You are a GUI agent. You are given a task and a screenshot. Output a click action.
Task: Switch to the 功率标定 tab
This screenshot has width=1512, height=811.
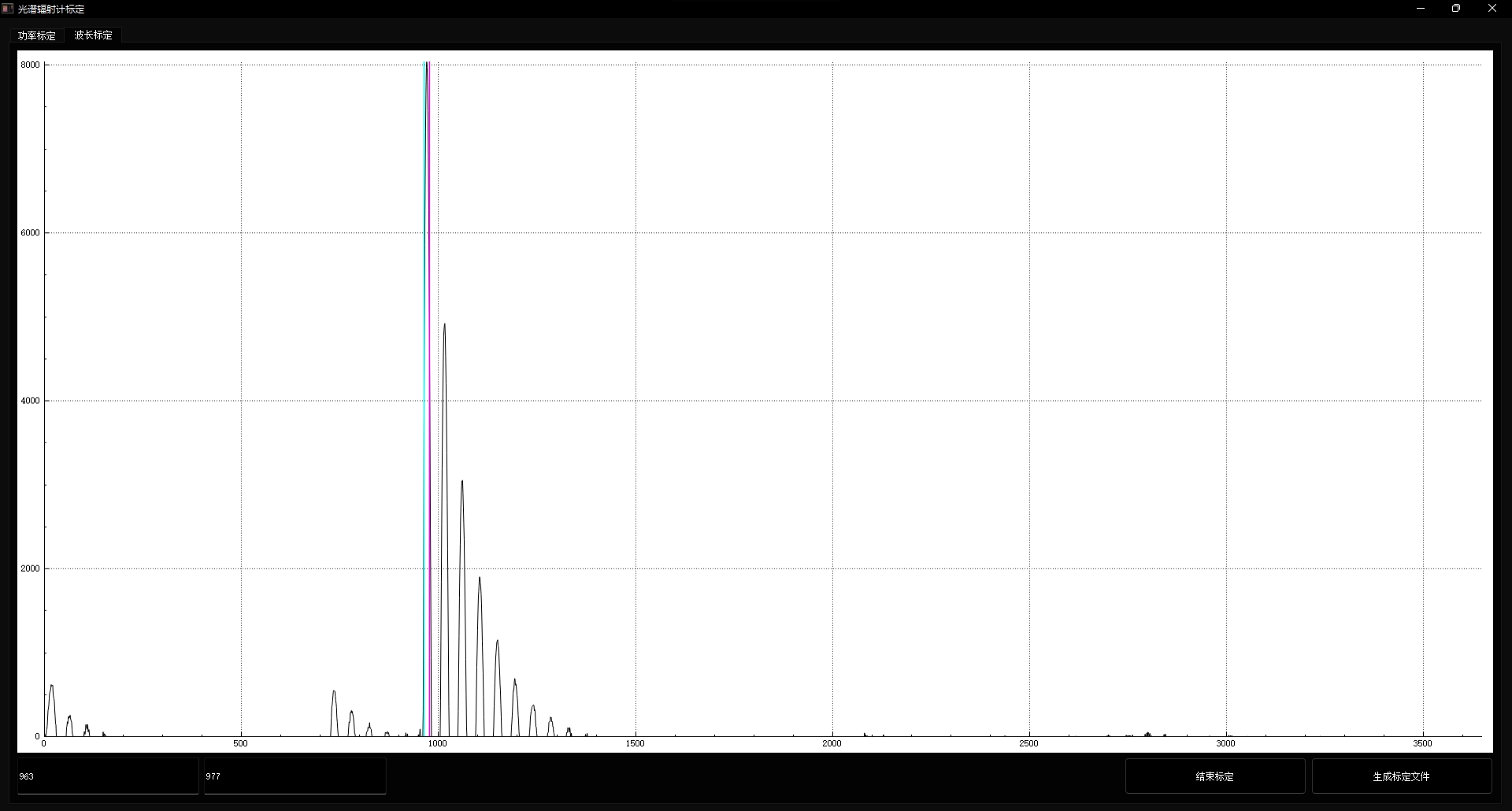point(37,35)
